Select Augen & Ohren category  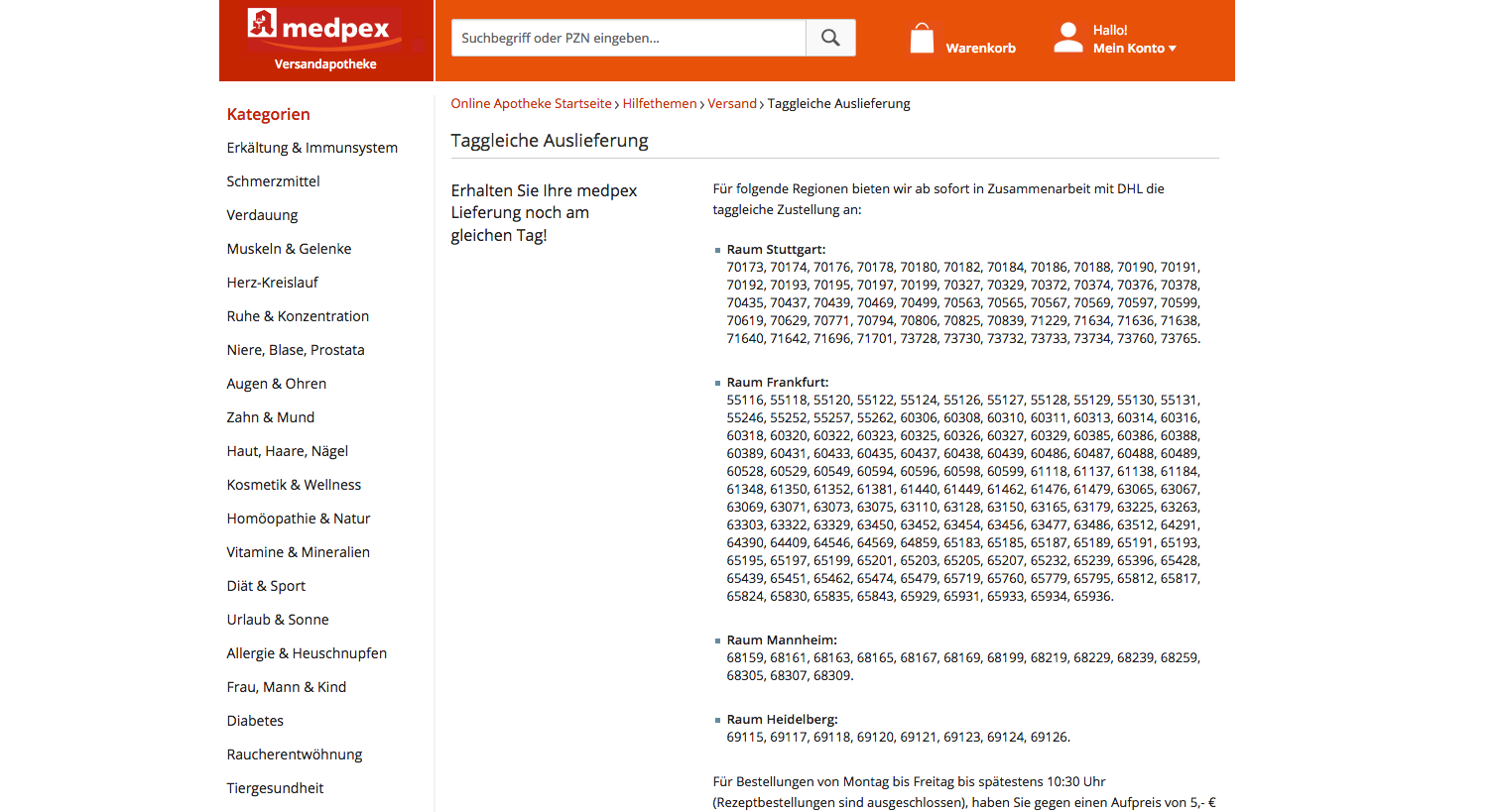[276, 384]
